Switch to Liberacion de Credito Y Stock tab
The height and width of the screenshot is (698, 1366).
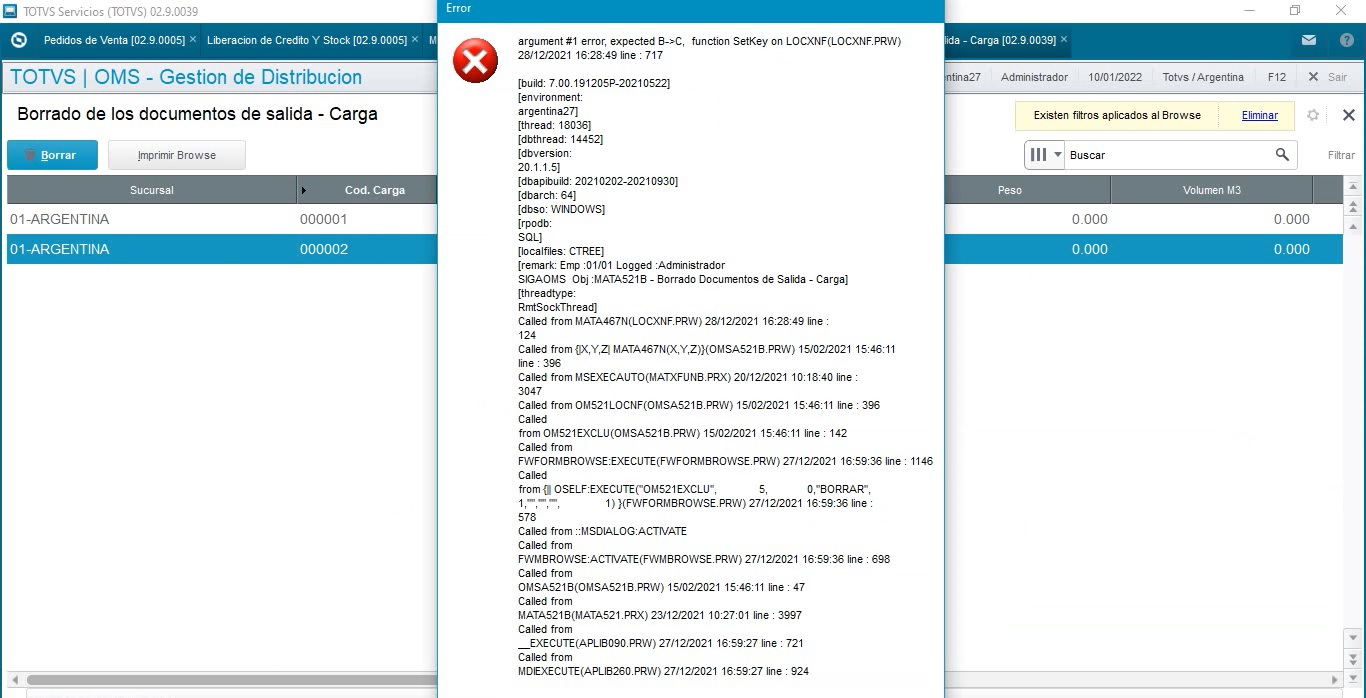pos(306,40)
